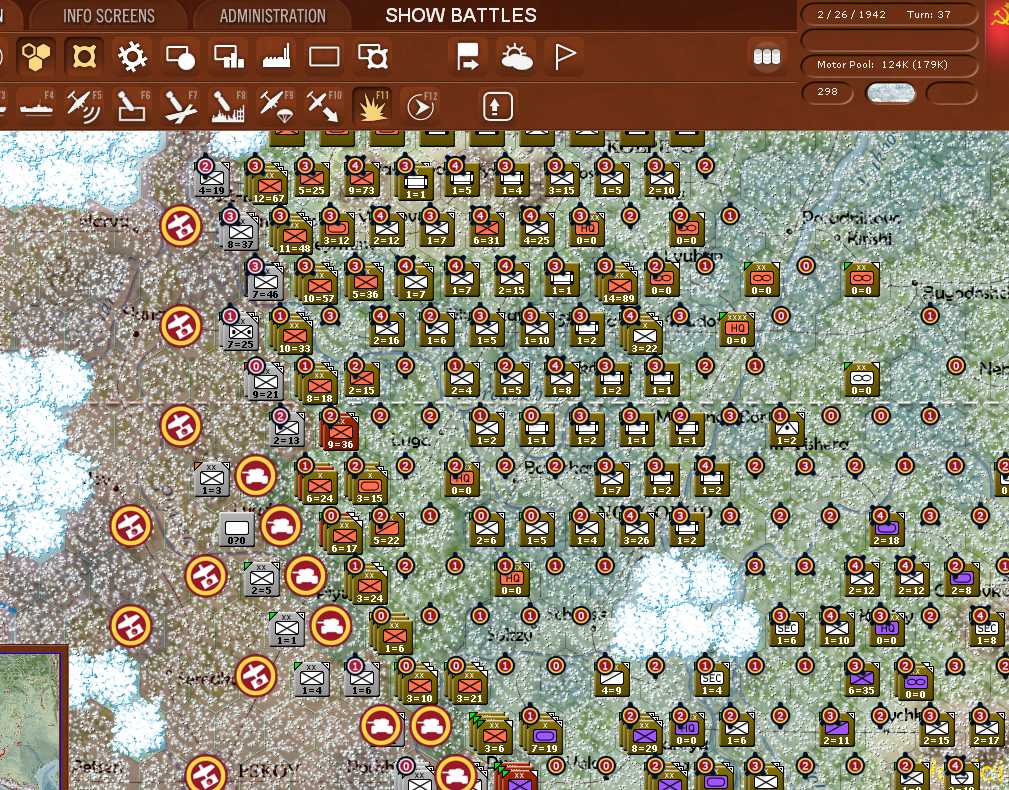Select the Soviet stack labeled 14=89
The height and width of the screenshot is (790, 1009).
[x=618, y=284]
